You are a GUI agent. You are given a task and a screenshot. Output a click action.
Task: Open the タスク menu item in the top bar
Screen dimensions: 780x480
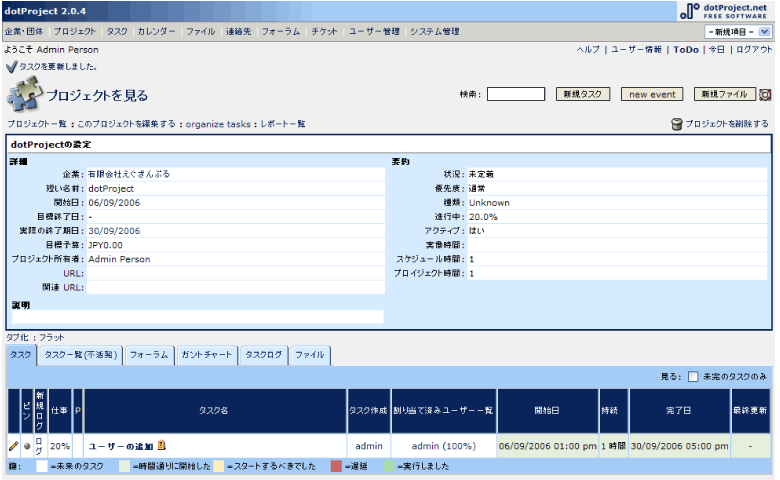[x=117, y=31]
